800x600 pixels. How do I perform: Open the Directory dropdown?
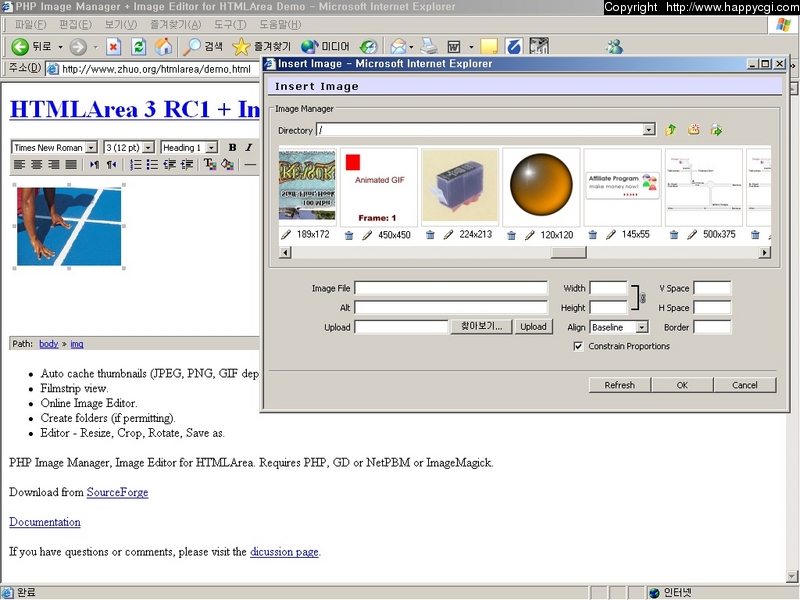[648, 130]
